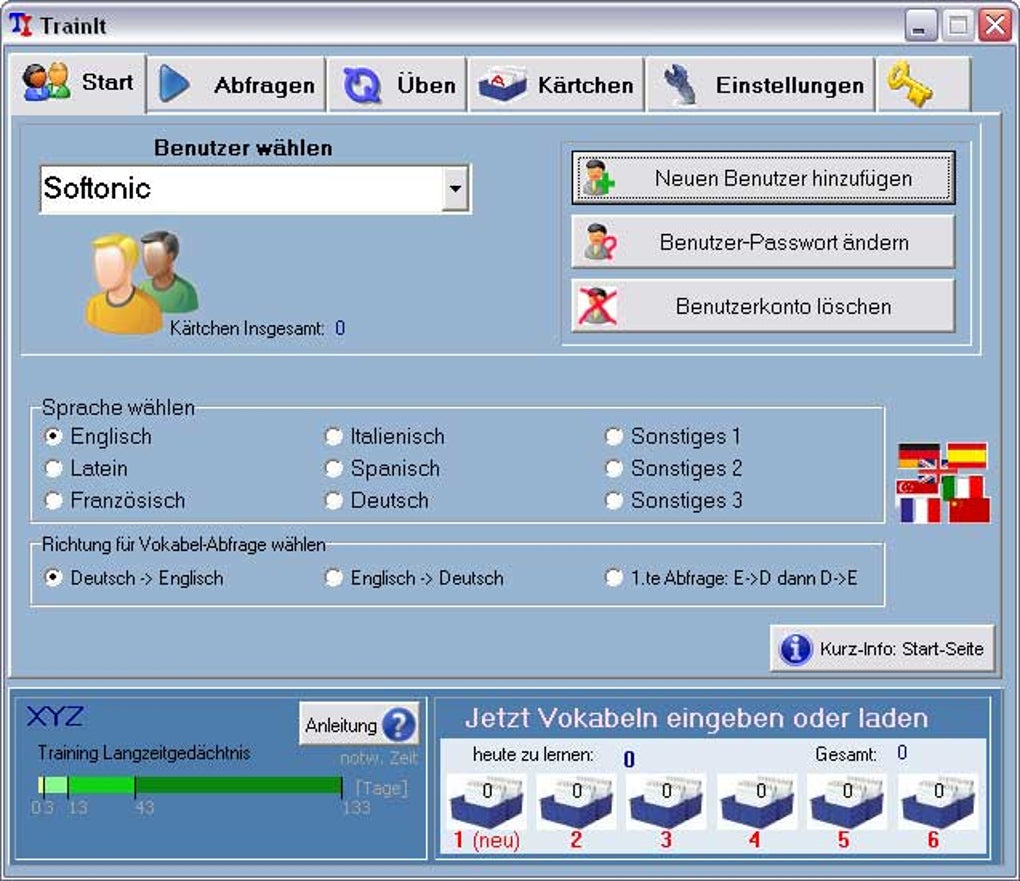Click the blue question mark help icon
The width and height of the screenshot is (1020, 881).
(399, 725)
